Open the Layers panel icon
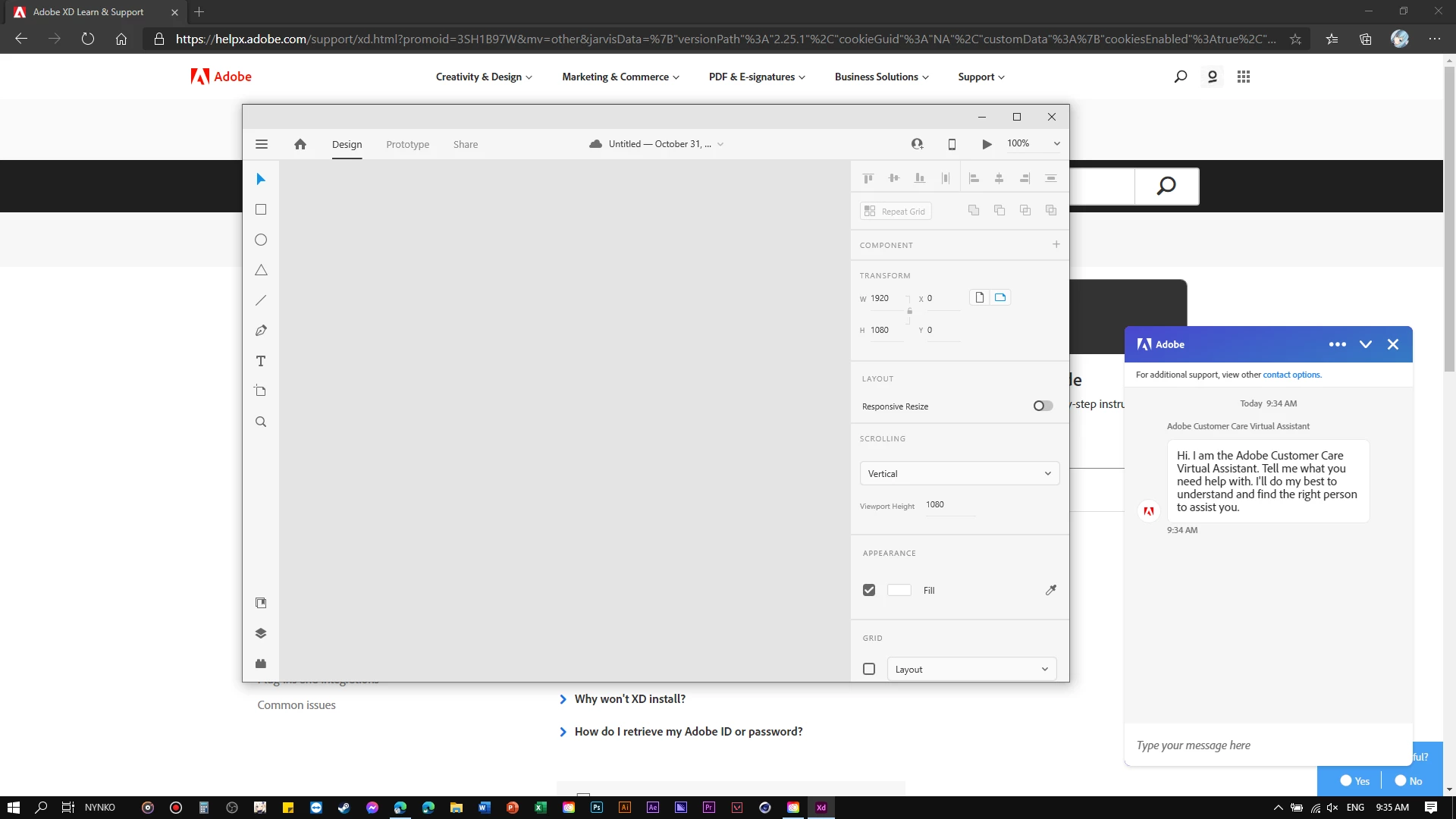Viewport: 1456px width, 819px height. click(261, 633)
